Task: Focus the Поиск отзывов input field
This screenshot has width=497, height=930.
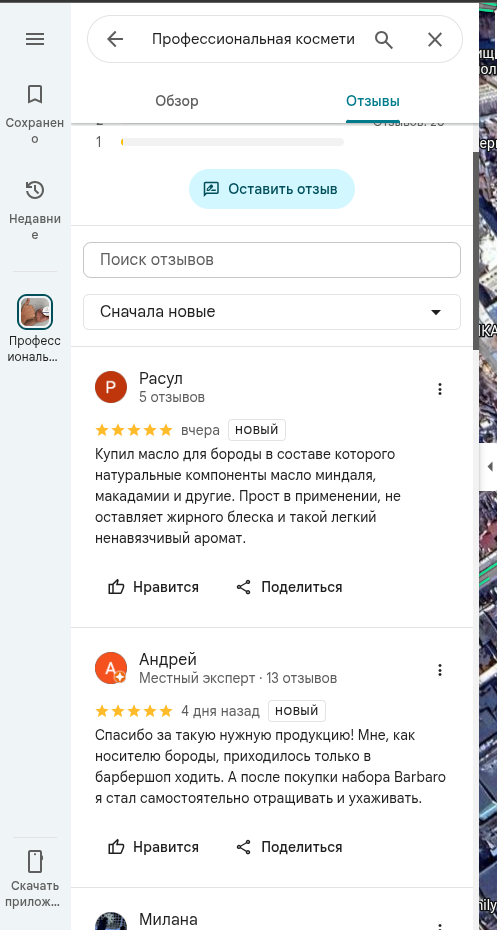Action: coord(272,260)
